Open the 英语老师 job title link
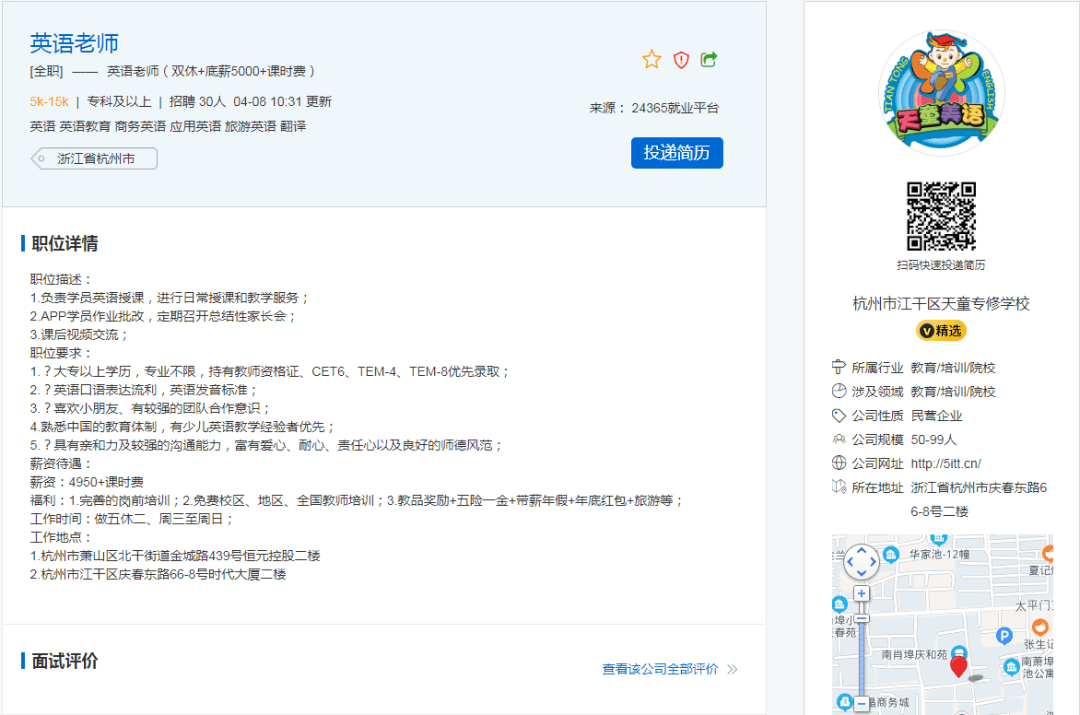The image size is (1080, 715). tap(74, 43)
